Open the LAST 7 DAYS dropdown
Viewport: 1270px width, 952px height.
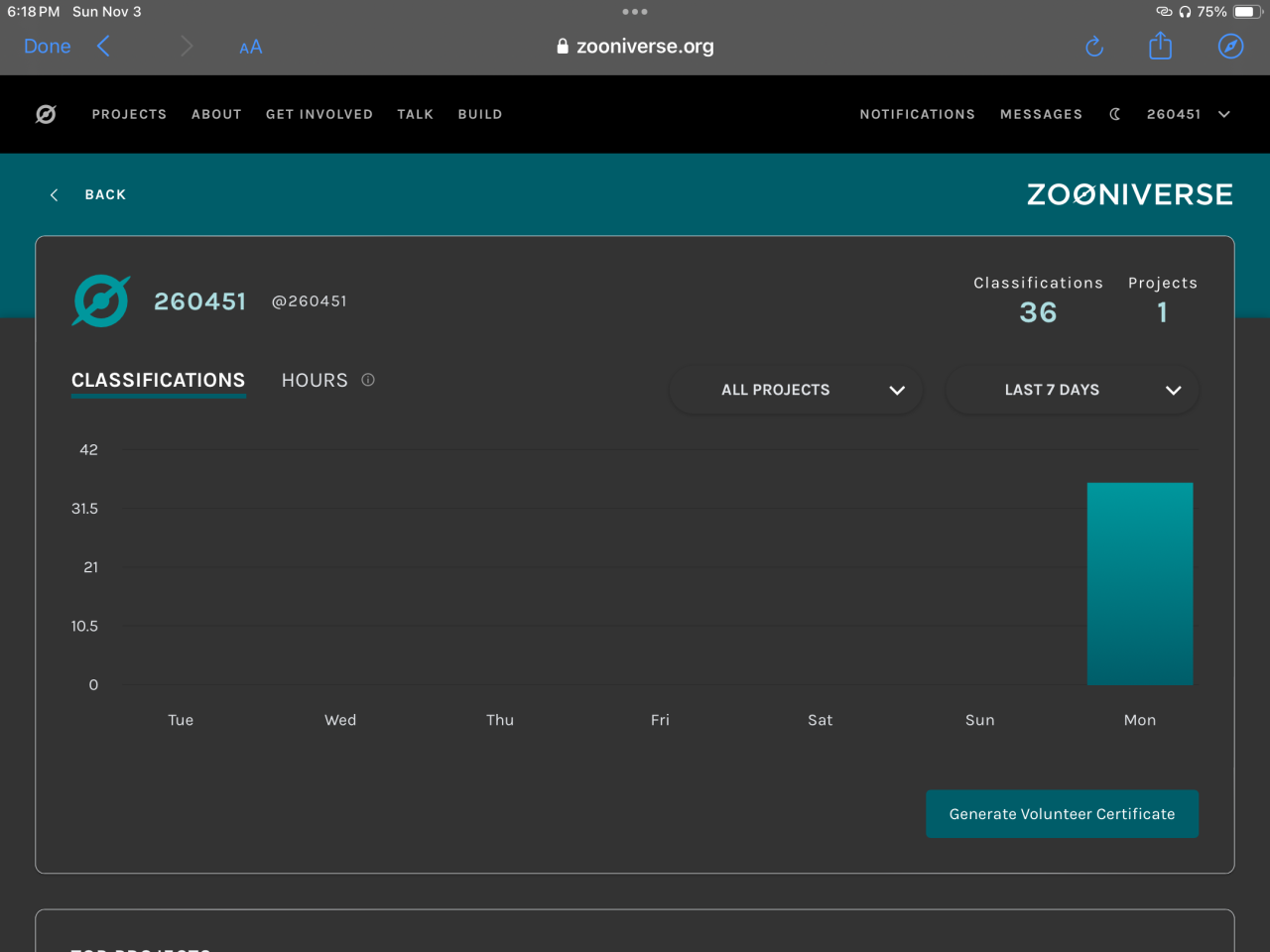pyautogui.click(x=1073, y=390)
